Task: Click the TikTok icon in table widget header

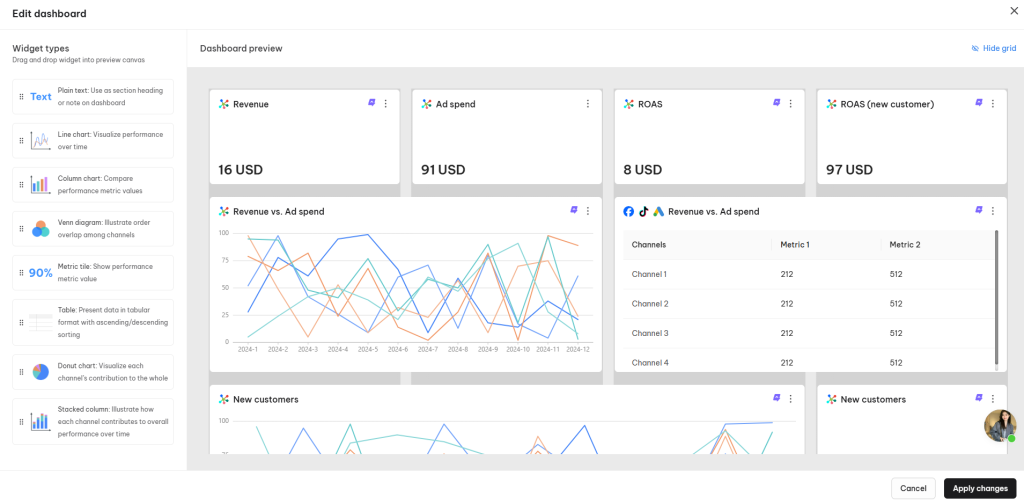Action: pyautogui.click(x=643, y=212)
